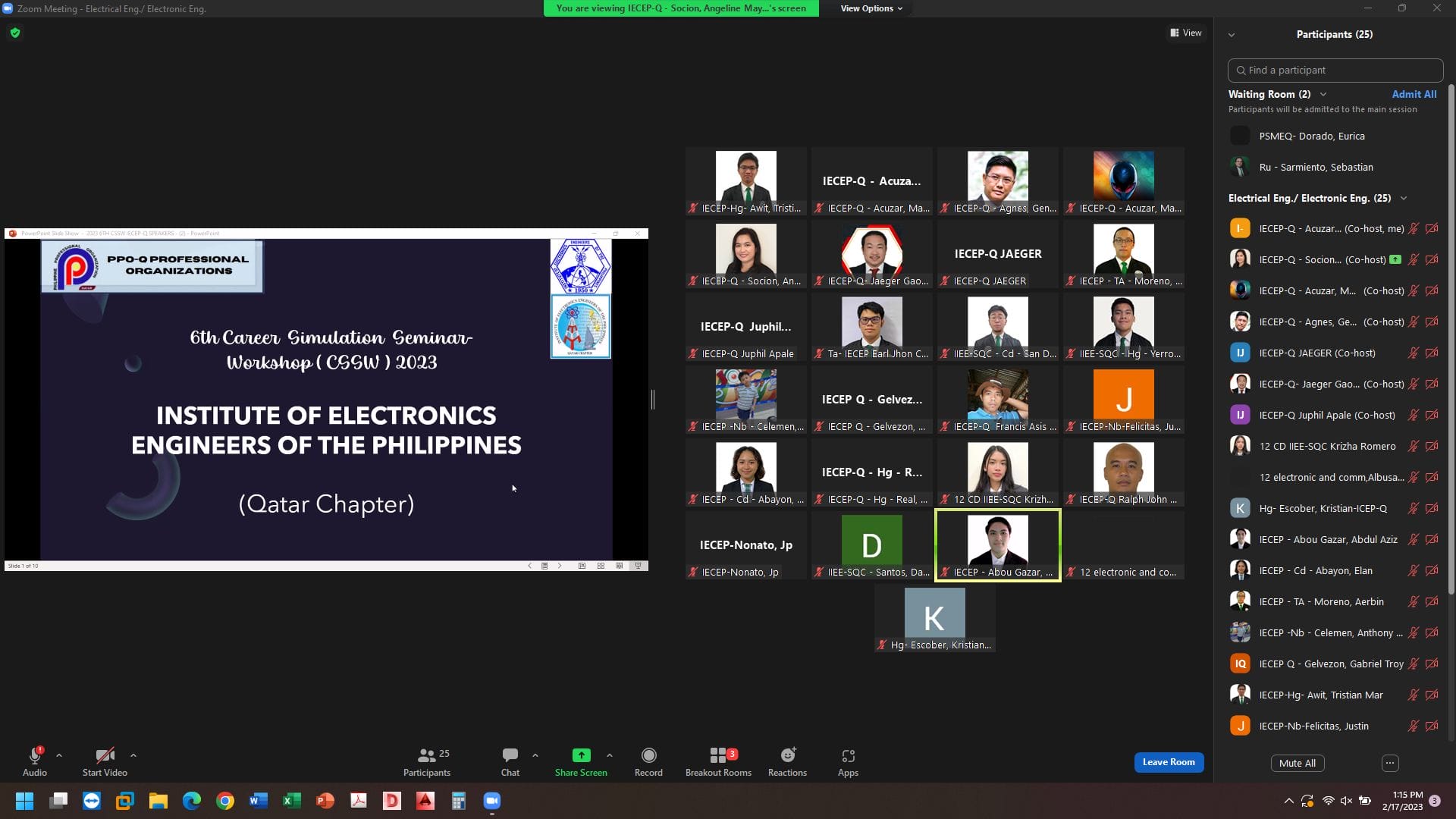Toggle mute icon for Krizha Romero row
This screenshot has height=819, width=1456.
click(1414, 446)
